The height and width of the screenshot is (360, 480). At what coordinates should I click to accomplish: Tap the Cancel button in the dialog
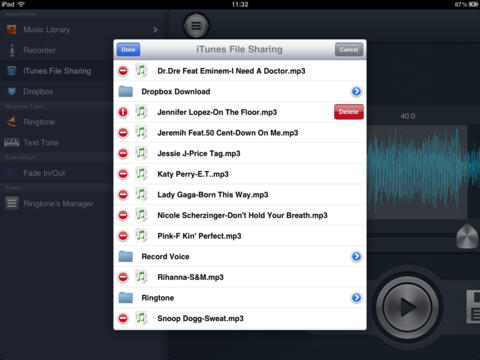(349, 50)
